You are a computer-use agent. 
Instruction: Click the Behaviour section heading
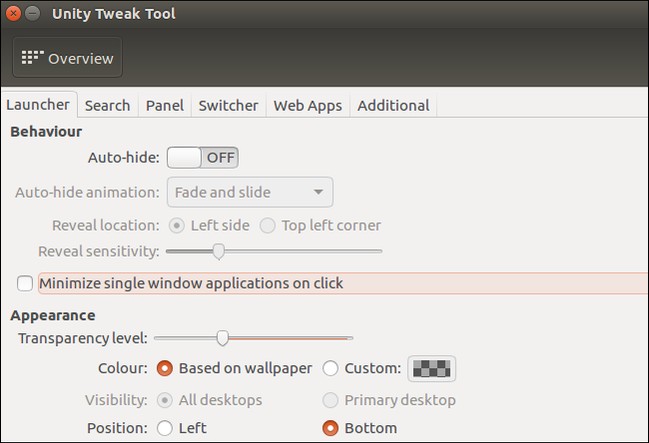[46, 132]
